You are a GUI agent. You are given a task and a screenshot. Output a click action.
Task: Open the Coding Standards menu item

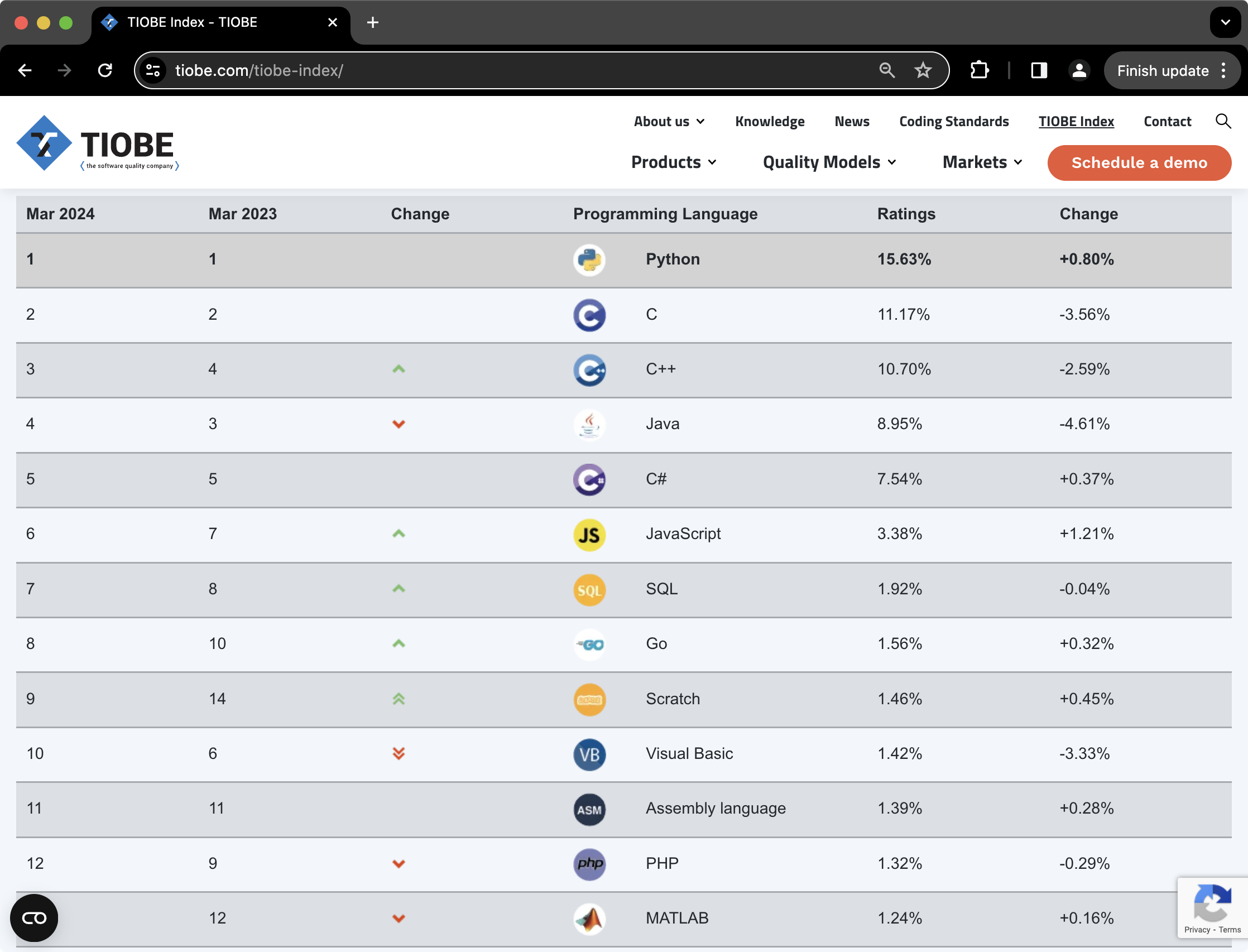click(x=954, y=121)
